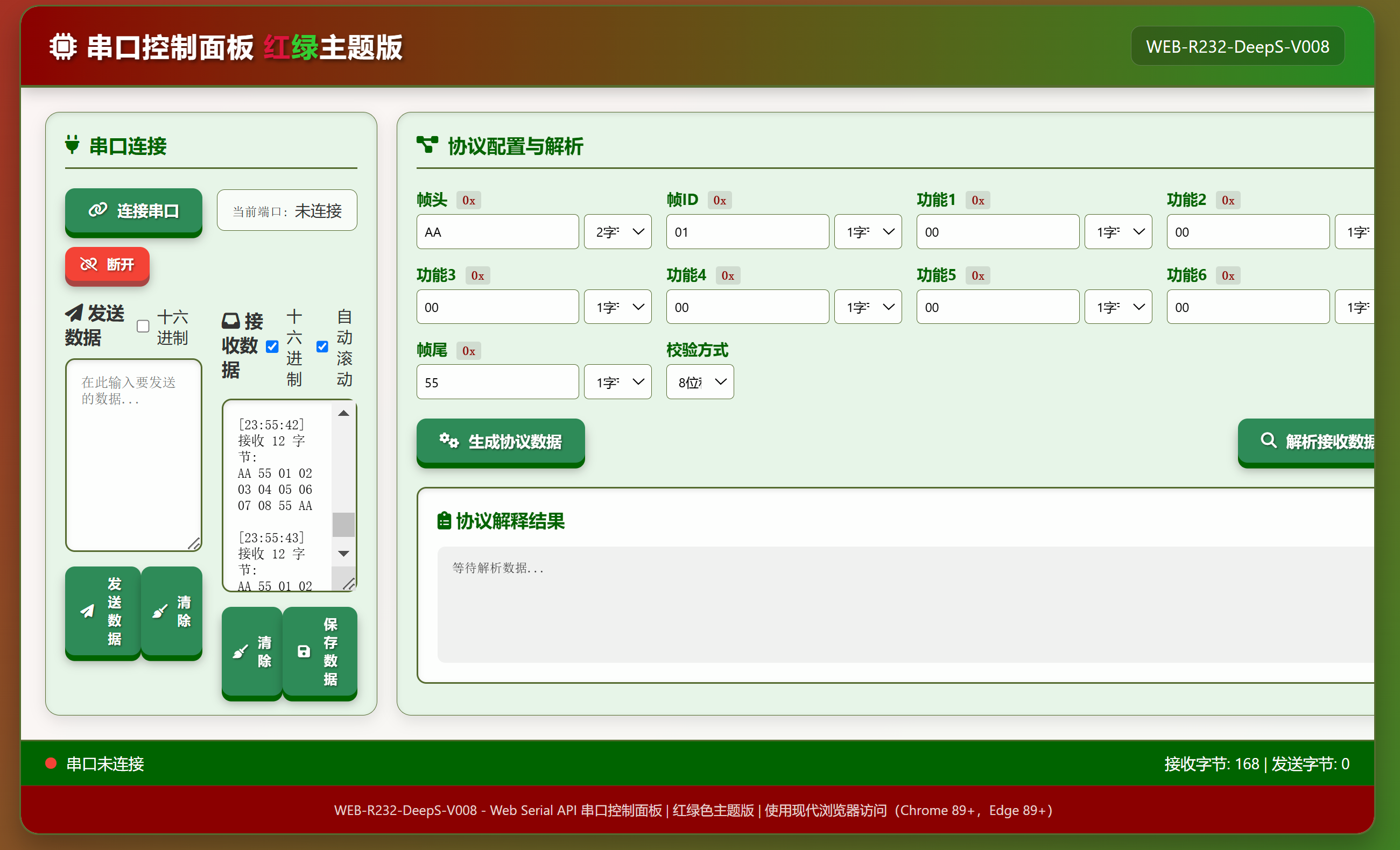The image size is (1400, 850).
Task: Click the 帧ID hex input field
Action: (747, 232)
